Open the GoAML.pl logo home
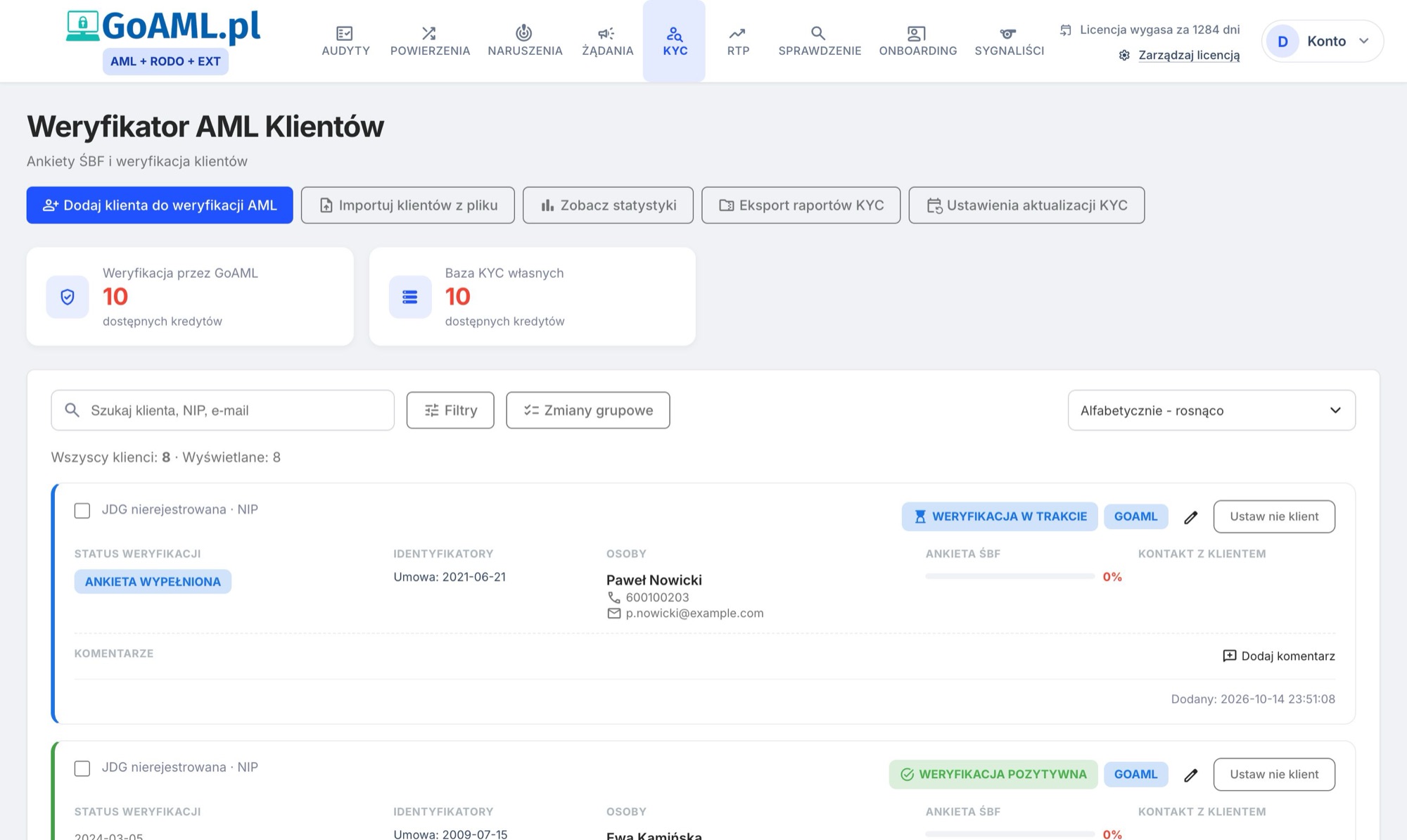 pyautogui.click(x=163, y=27)
